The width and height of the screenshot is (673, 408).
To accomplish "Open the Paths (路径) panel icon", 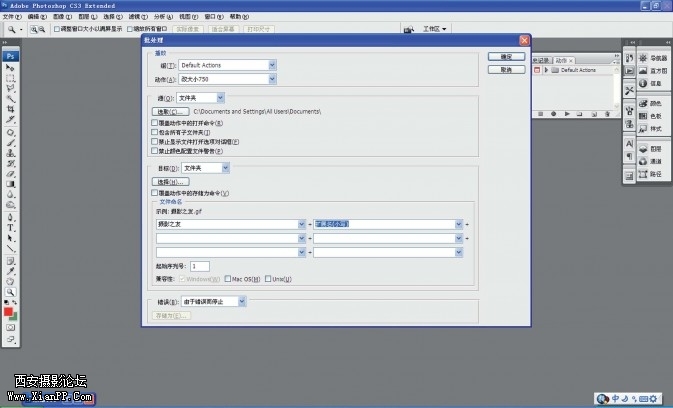I will 650,173.
